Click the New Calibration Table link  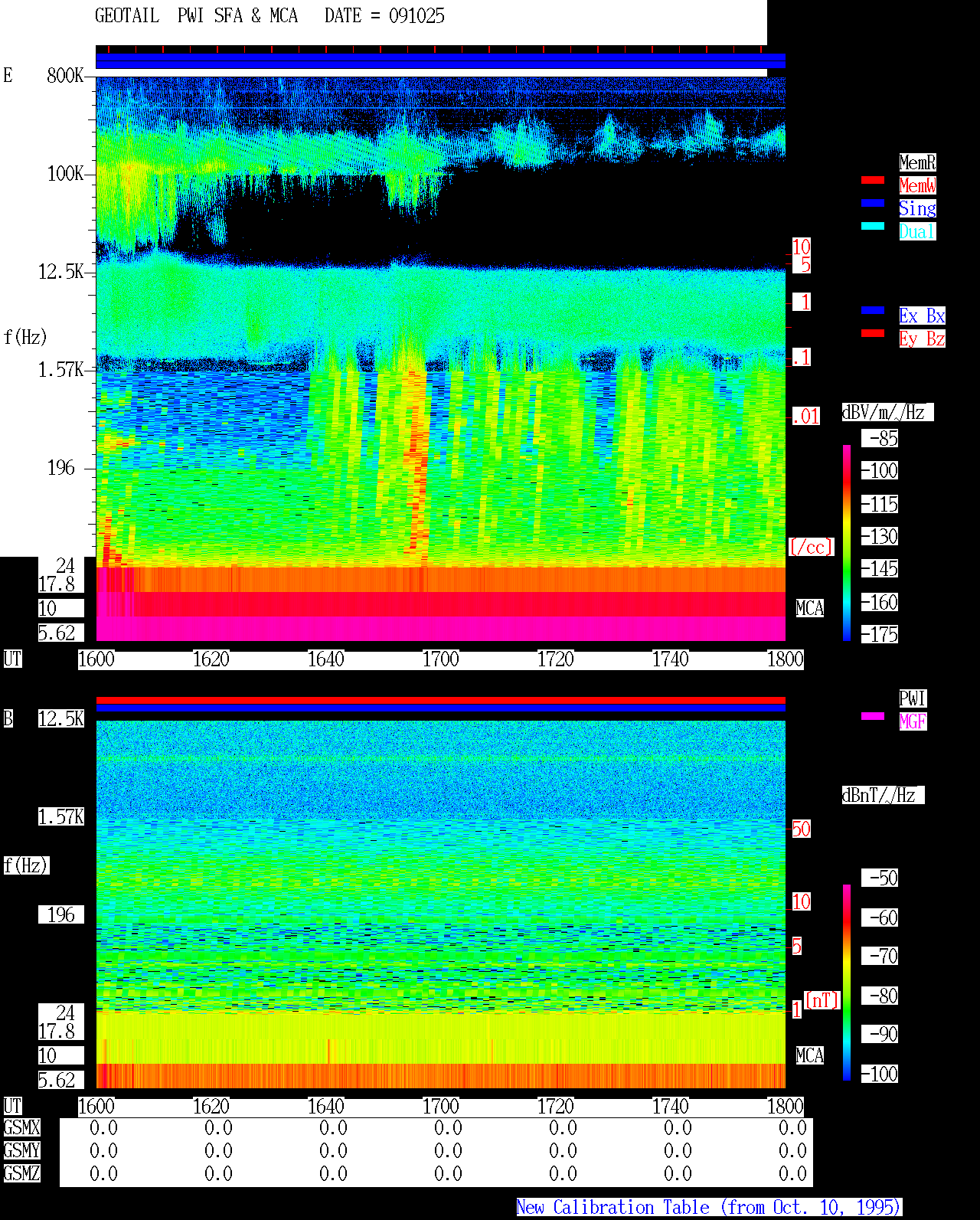(x=709, y=1208)
